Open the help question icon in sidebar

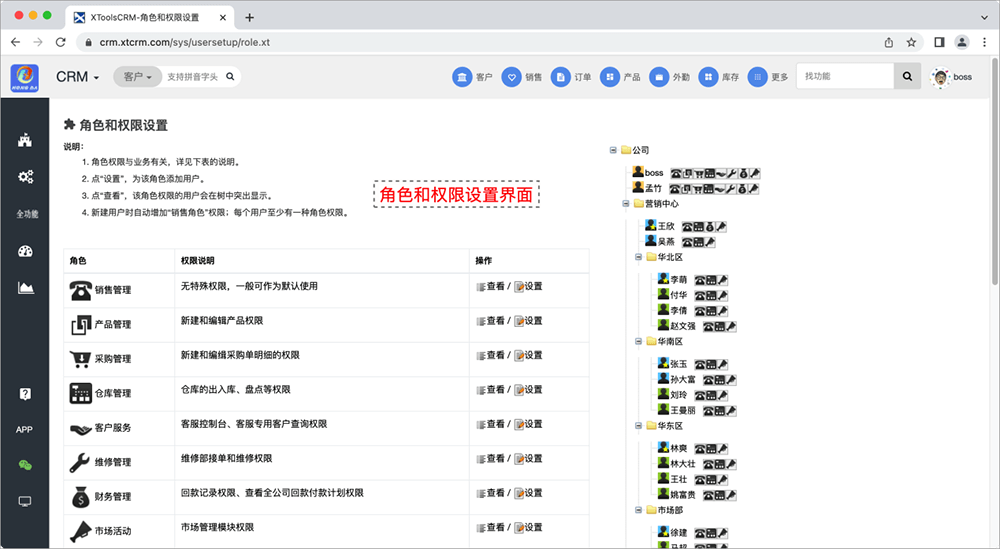tap(25, 393)
